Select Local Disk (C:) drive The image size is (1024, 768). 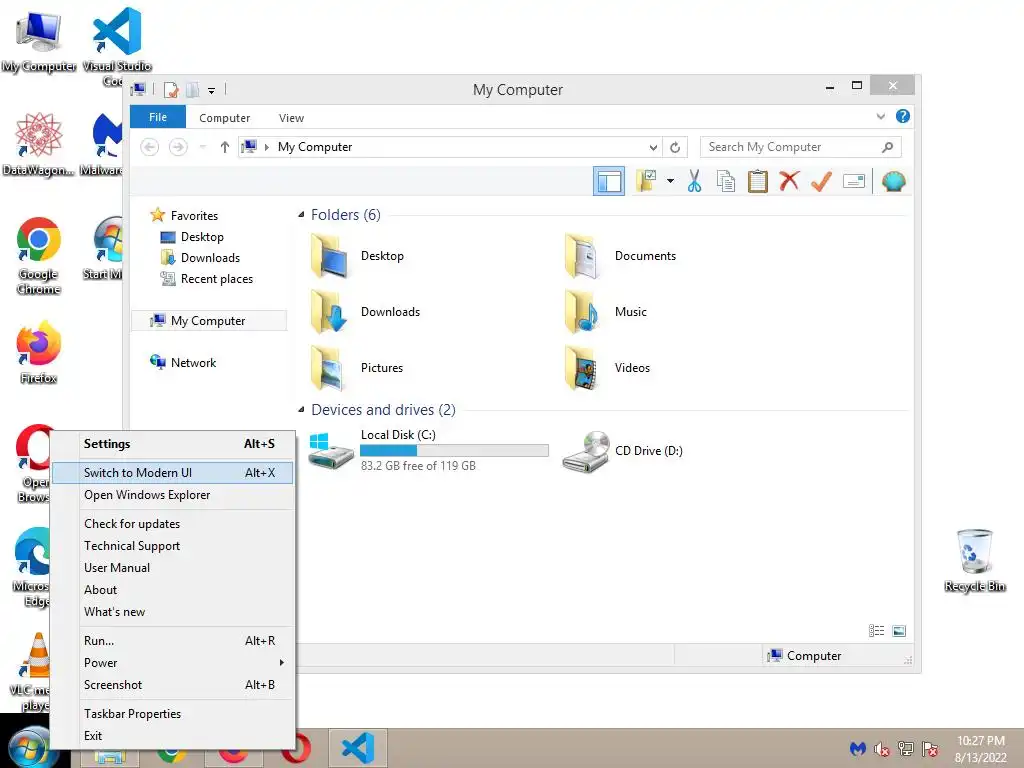click(x=428, y=450)
